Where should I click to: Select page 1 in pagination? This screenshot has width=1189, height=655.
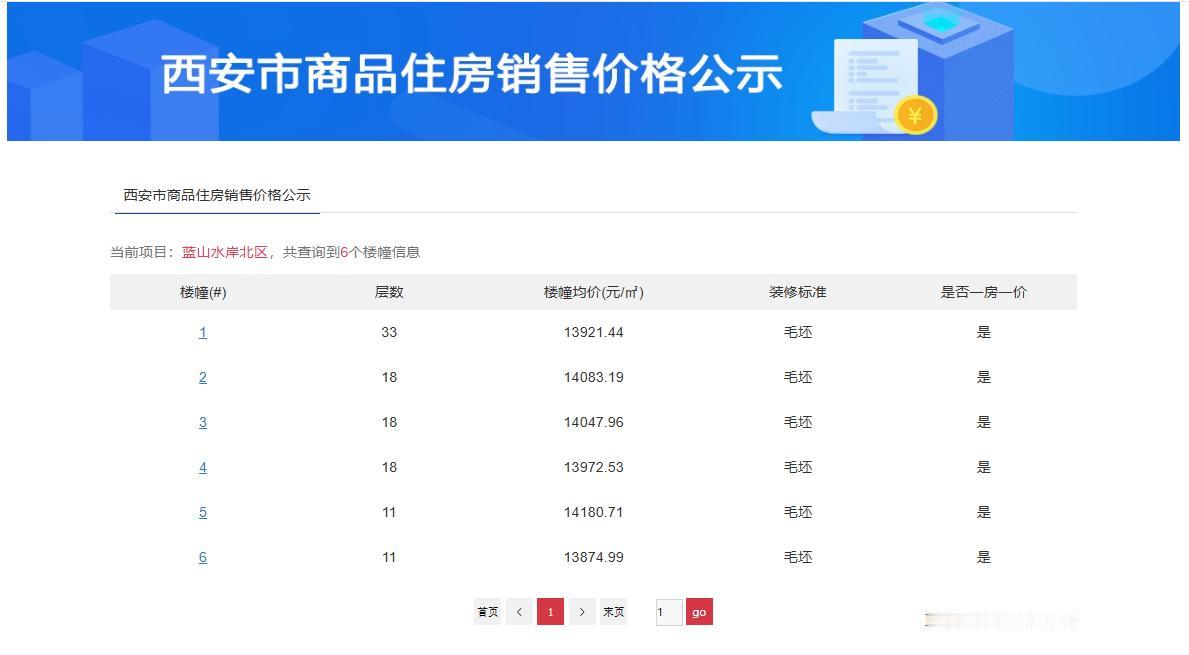(551, 611)
